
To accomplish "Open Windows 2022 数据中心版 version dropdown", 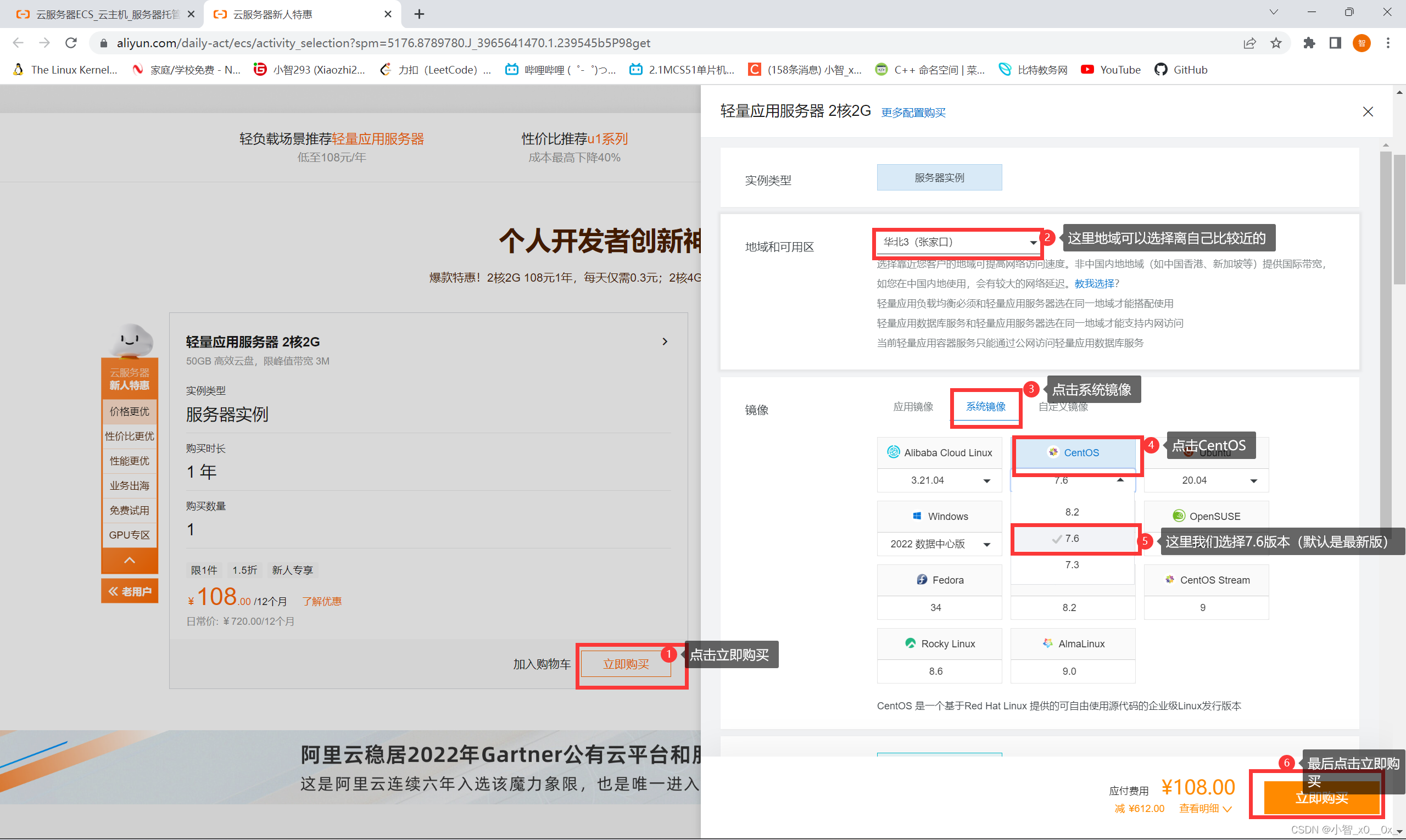I will [x=939, y=544].
